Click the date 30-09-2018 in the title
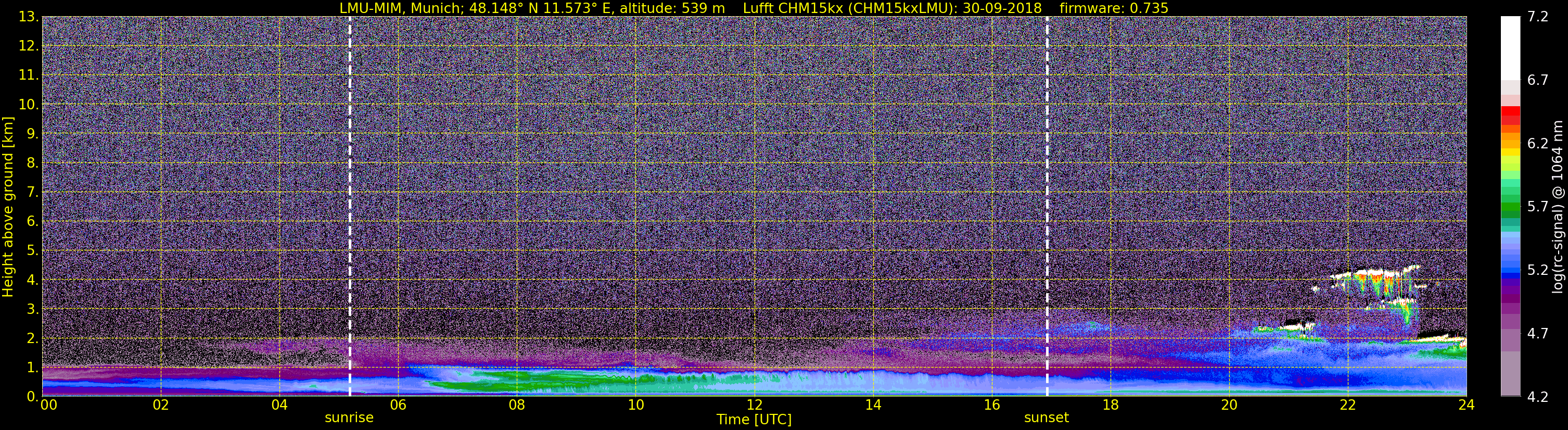Image resolution: width=1568 pixels, height=430 pixels. click(x=1002, y=8)
